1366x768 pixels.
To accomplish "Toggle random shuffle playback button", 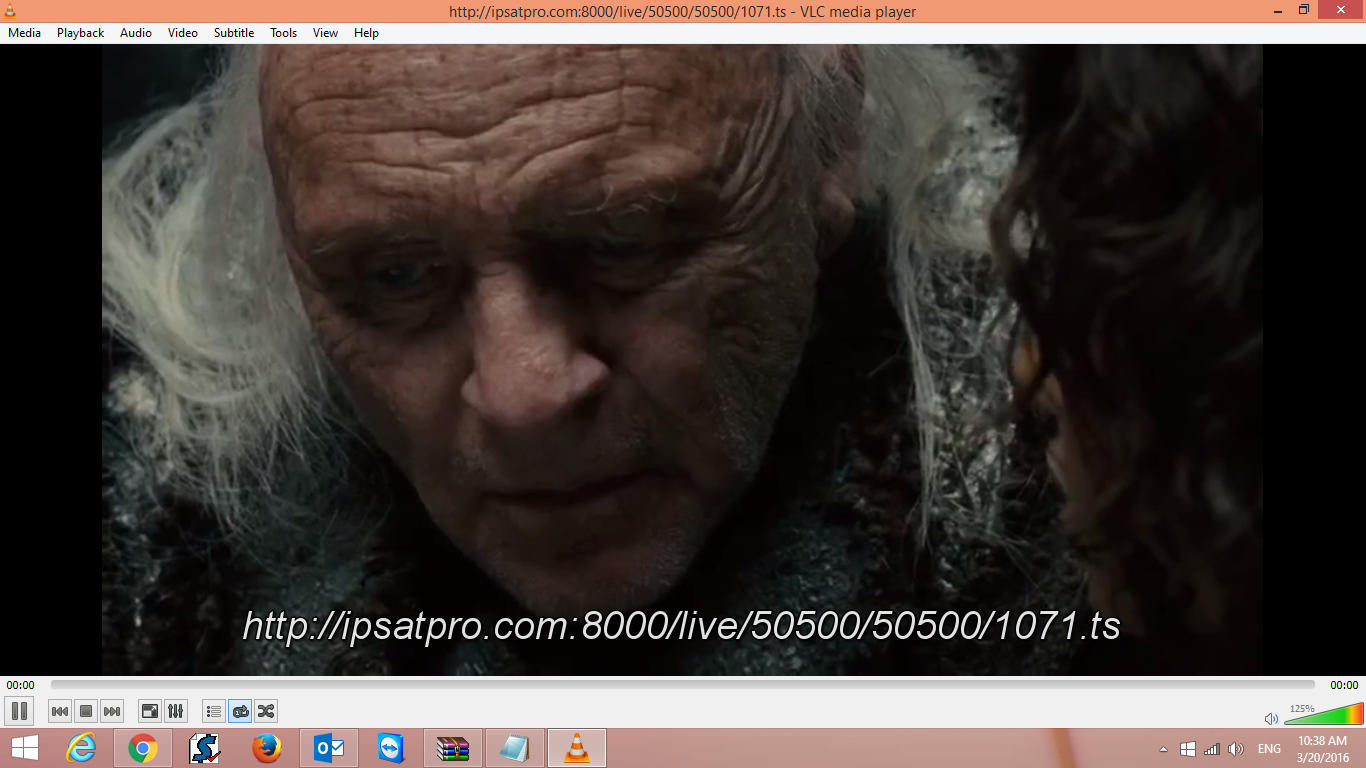I will [266, 711].
